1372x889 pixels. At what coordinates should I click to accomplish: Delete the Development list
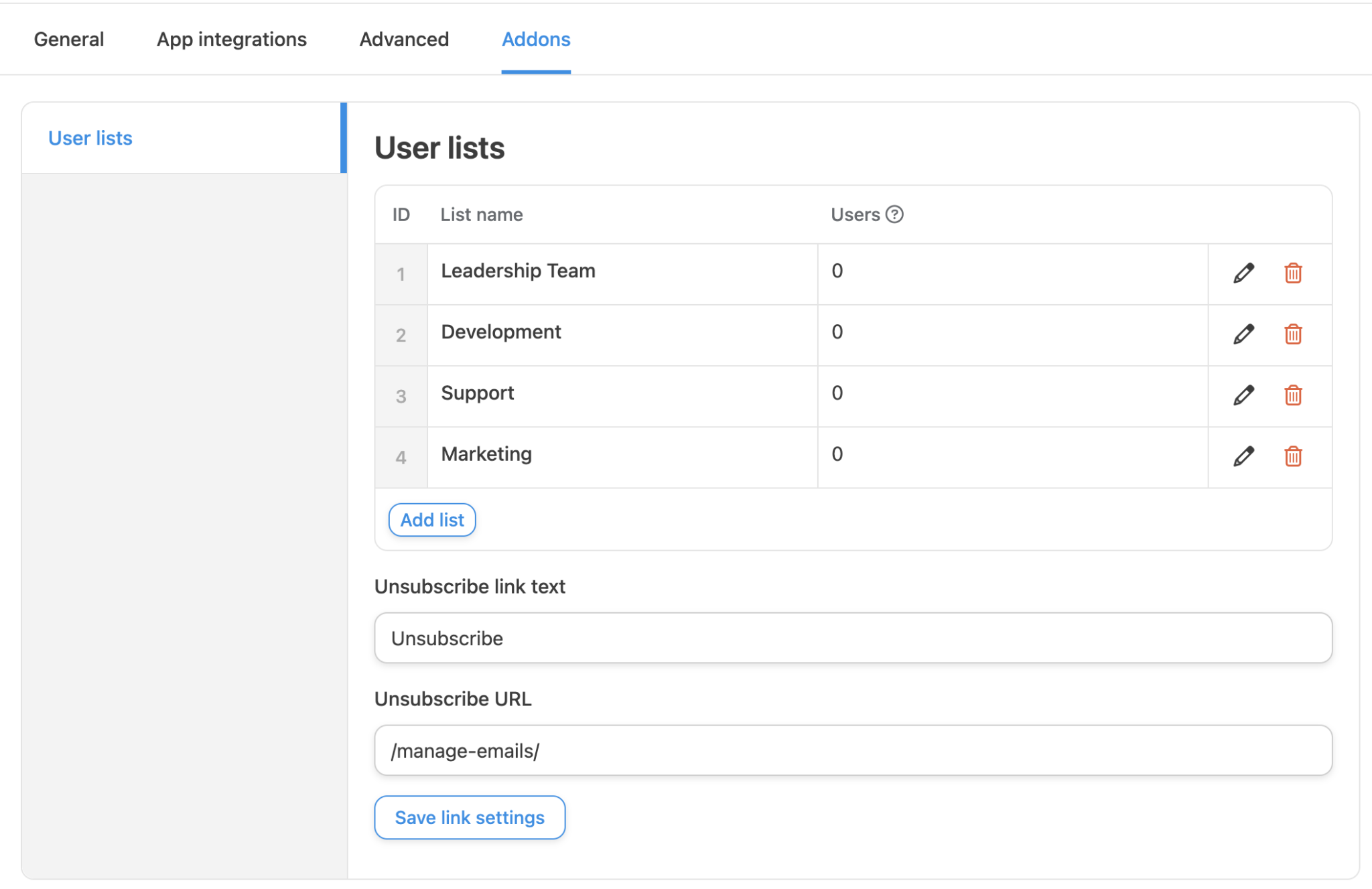click(x=1293, y=334)
